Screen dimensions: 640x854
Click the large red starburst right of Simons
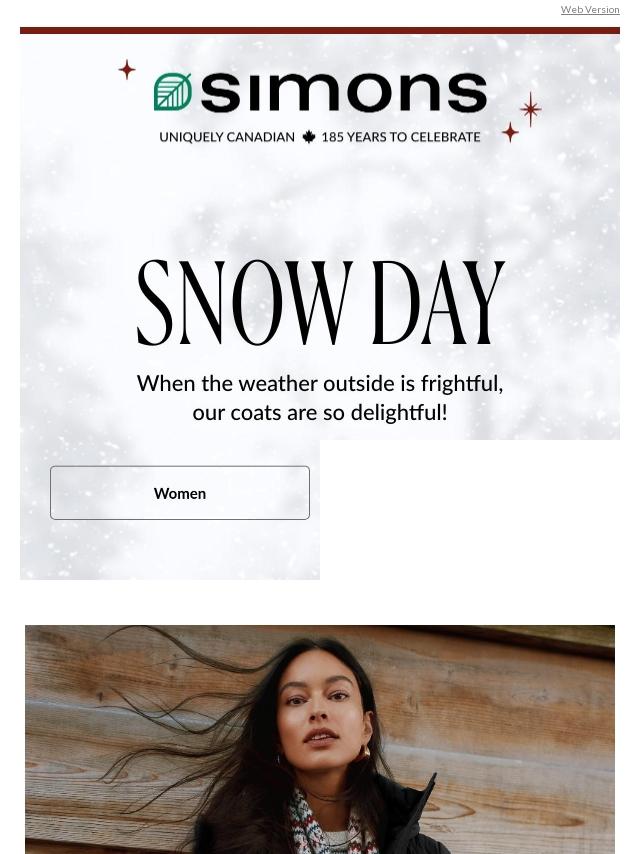531,109
